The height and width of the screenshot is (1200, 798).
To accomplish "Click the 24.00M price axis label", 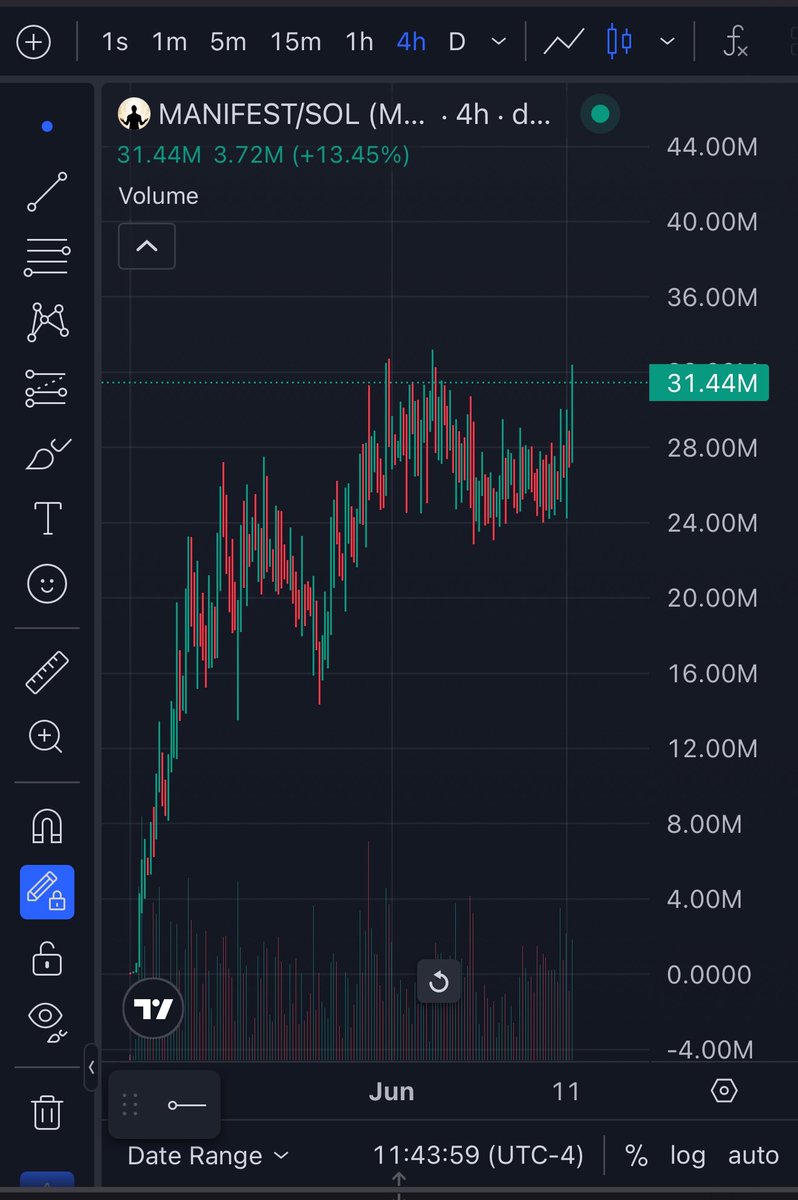I will pyautogui.click(x=712, y=522).
